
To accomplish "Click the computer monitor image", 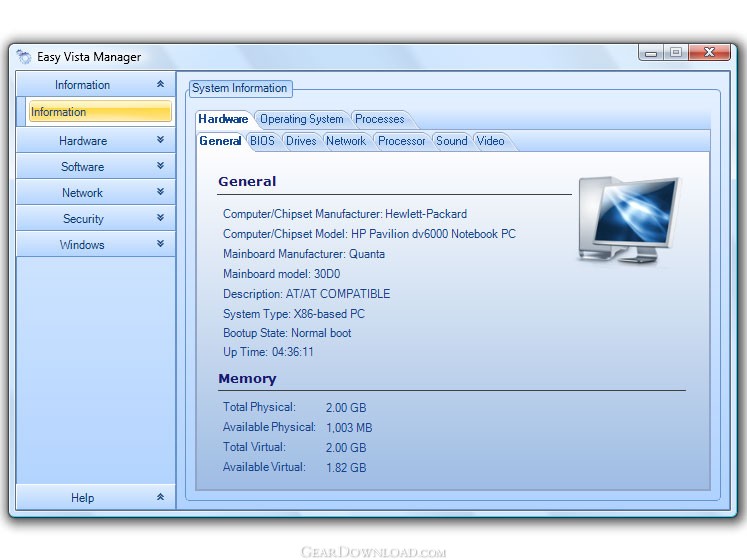I will click(628, 220).
